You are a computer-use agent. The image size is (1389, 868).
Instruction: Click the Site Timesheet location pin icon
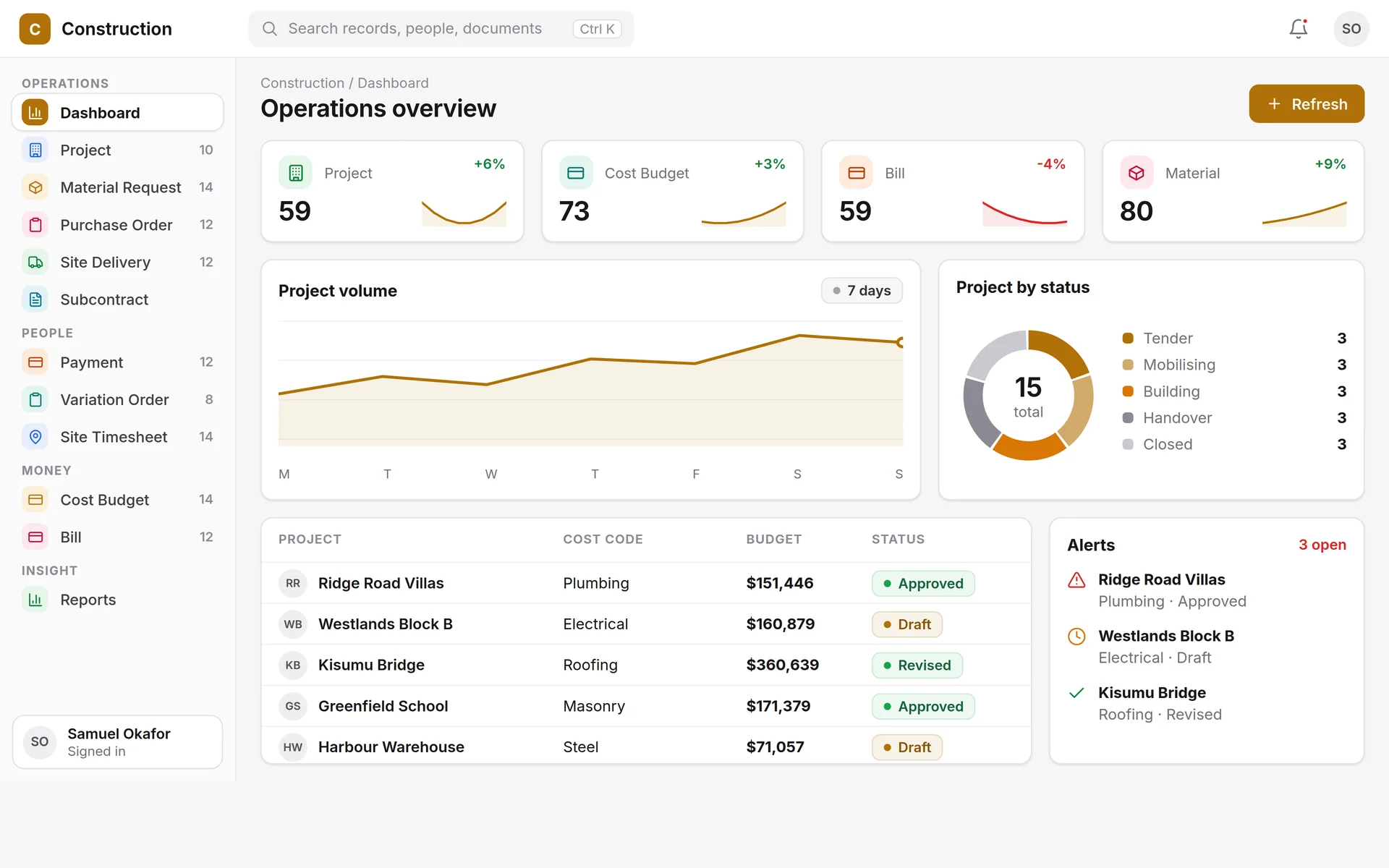(x=35, y=437)
